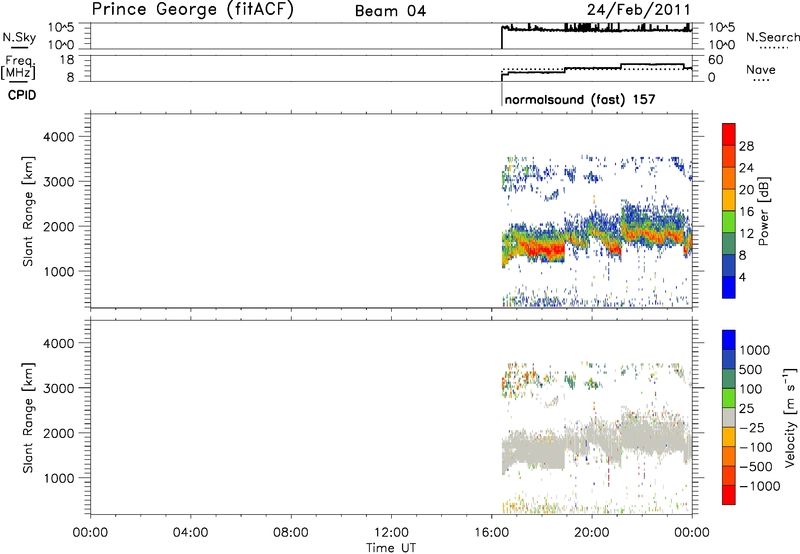Click the gray -25 to 25 velocity swatch
Screen dimensions: 800x554
point(729,417)
